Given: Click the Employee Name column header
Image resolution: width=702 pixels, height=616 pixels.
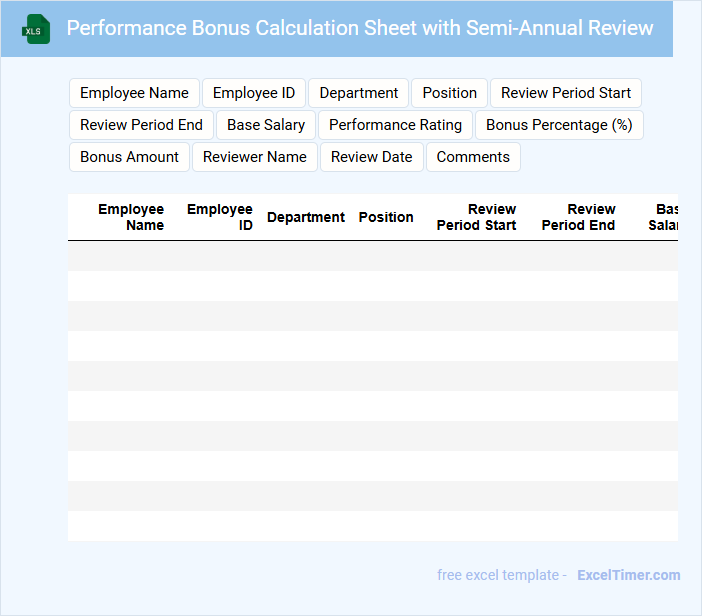Looking at the screenshot, I should pyautogui.click(x=131, y=217).
